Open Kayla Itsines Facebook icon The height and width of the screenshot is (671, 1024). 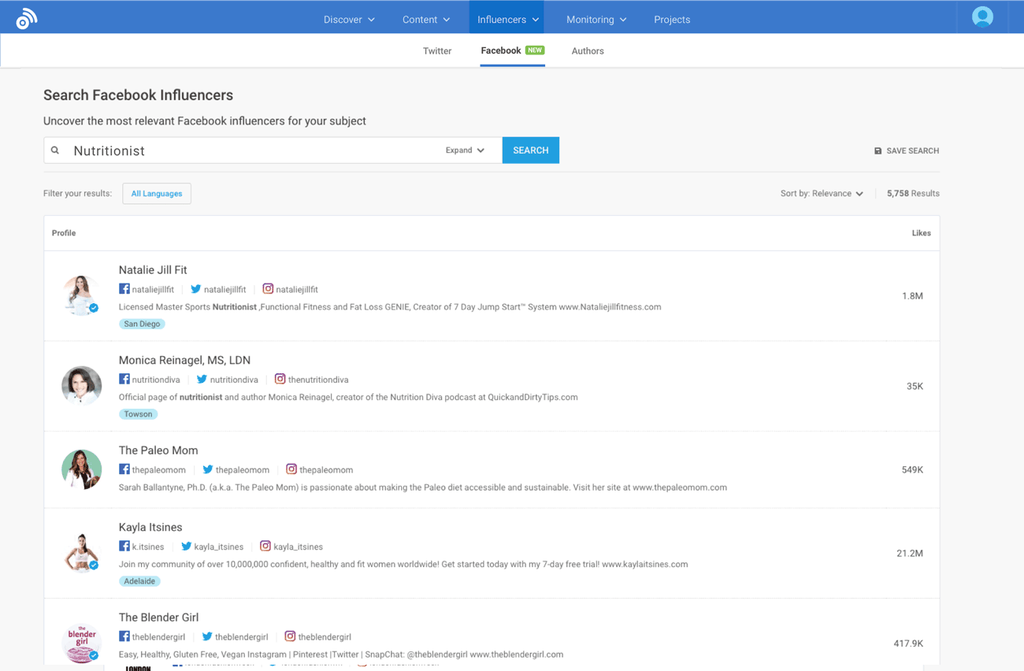pyautogui.click(x=124, y=546)
